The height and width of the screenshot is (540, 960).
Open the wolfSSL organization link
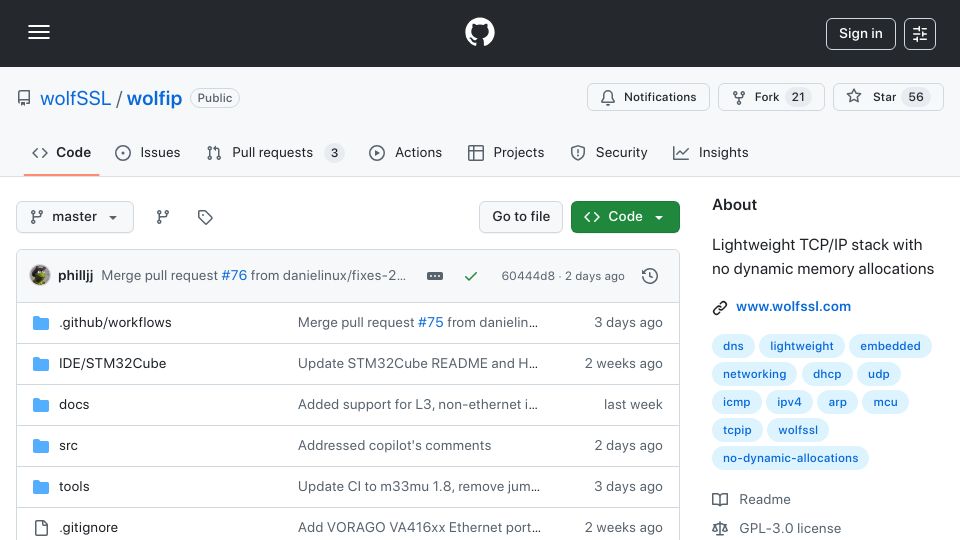pos(75,98)
